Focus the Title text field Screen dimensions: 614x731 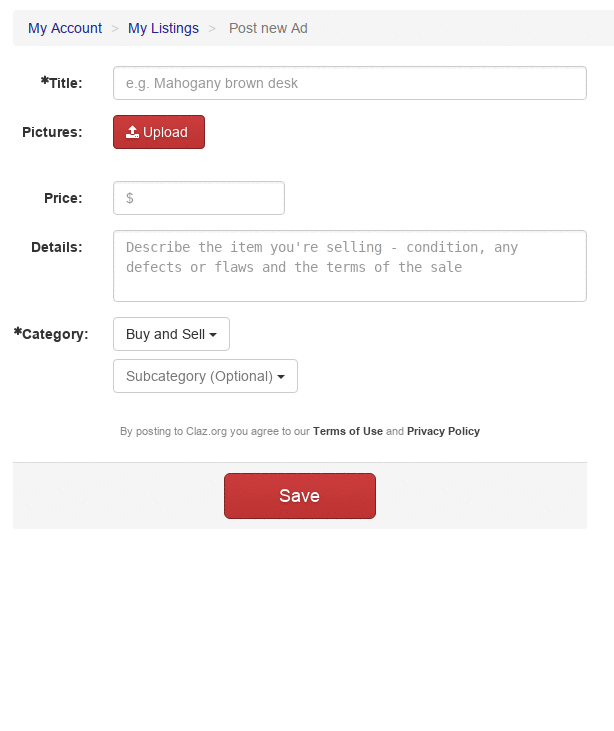coord(349,83)
